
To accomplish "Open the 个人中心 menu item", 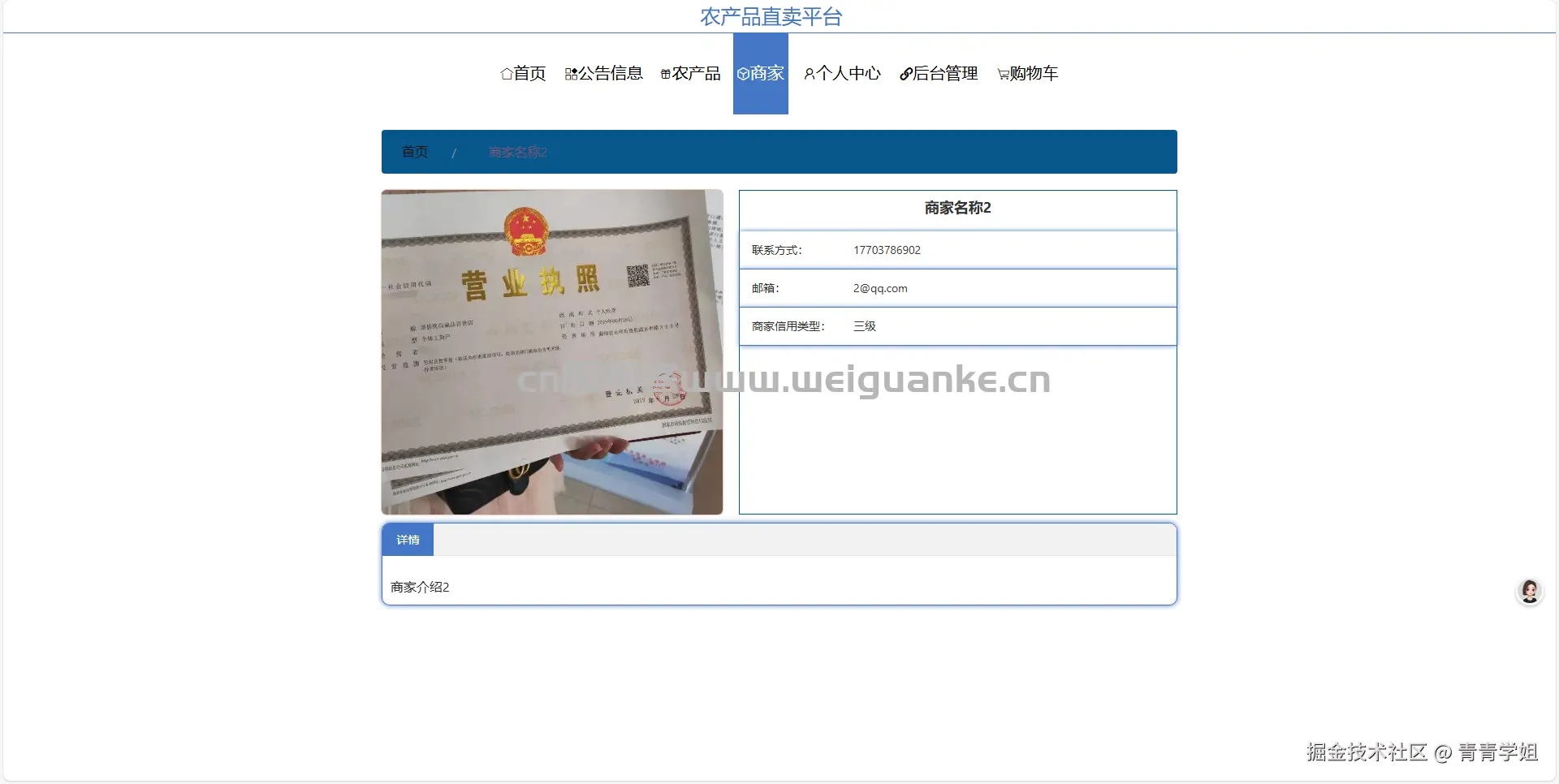I will coord(843,74).
